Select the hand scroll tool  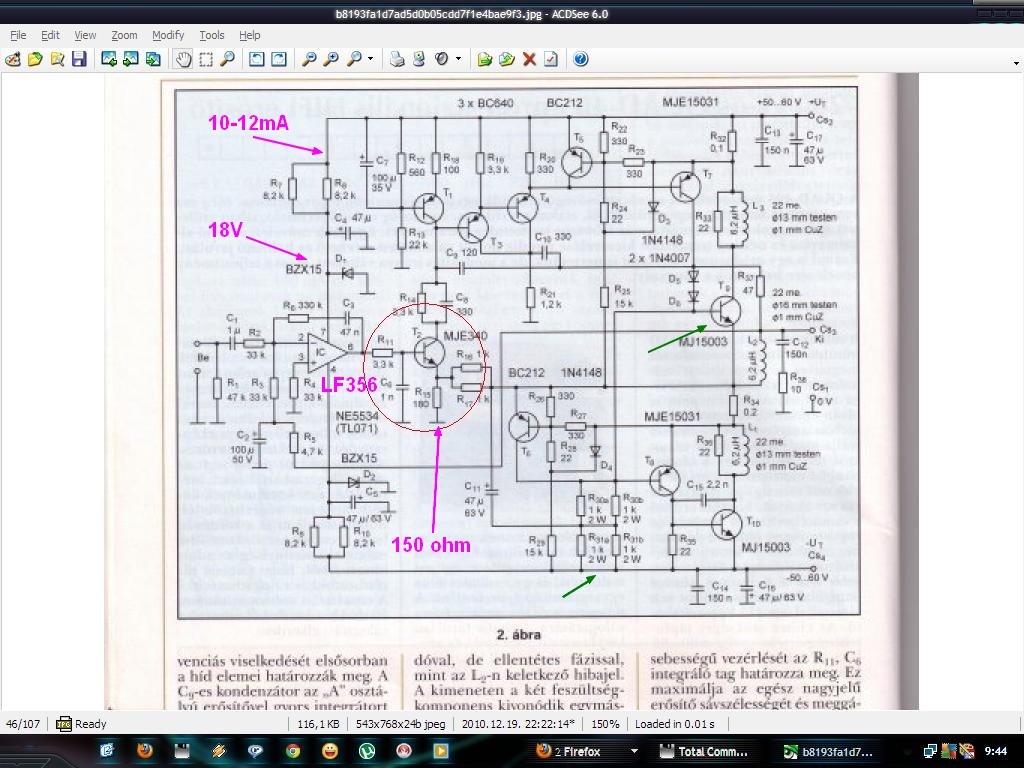[x=184, y=59]
